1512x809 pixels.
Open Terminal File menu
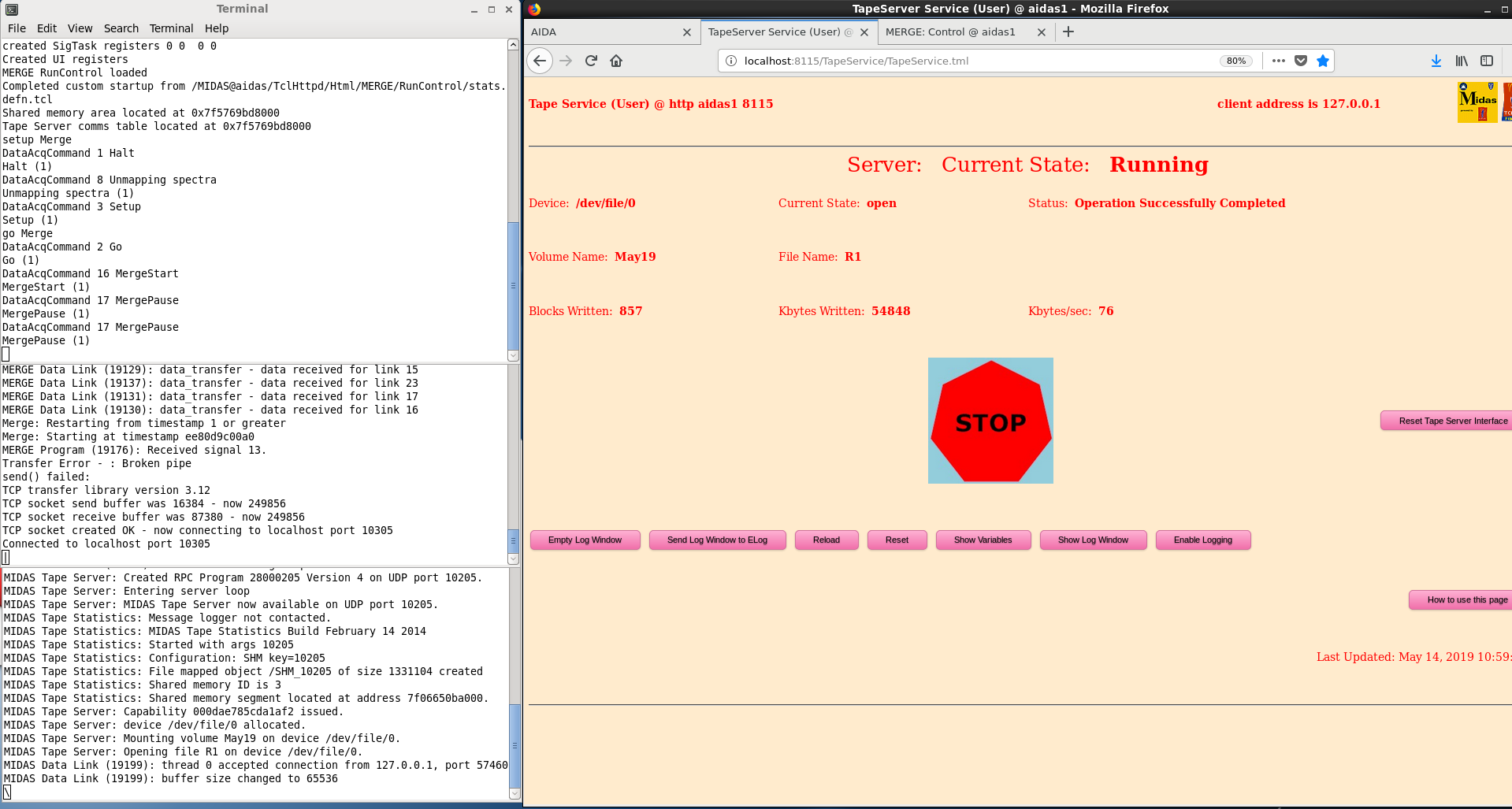point(17,28)
